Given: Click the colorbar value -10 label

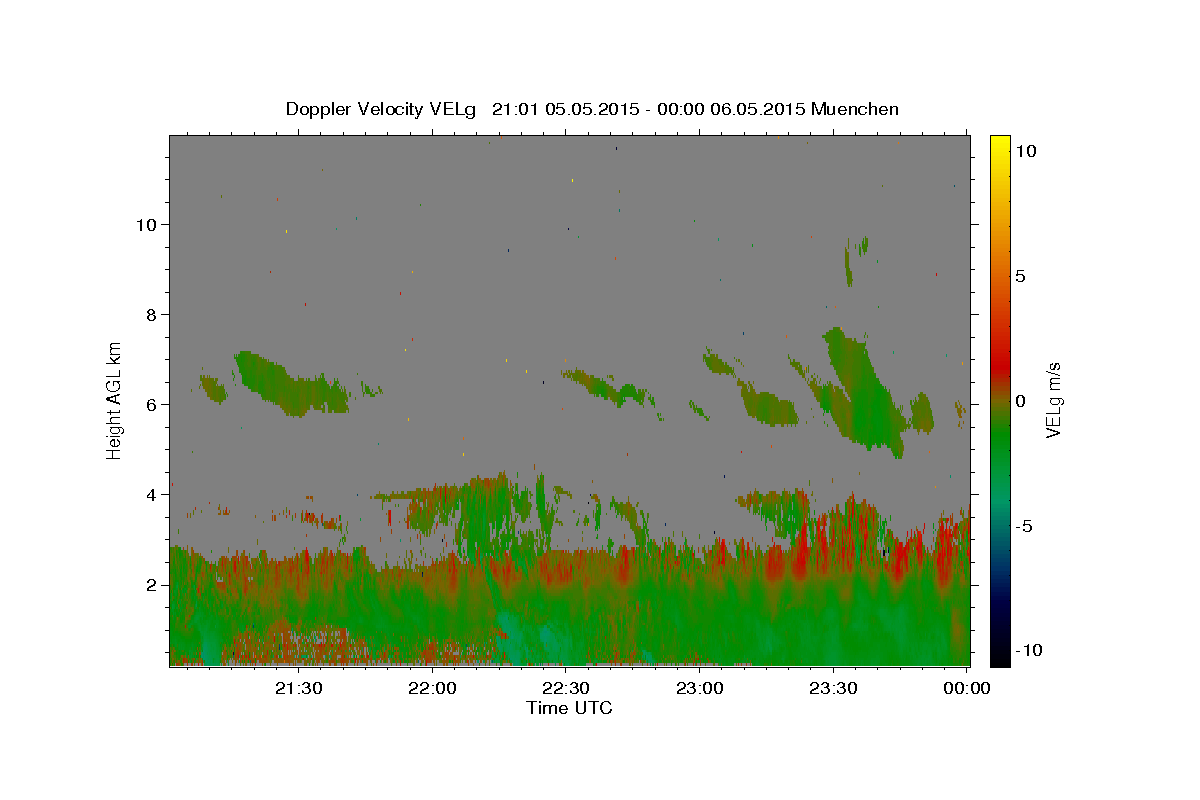Looking at the screenshot, I should 1029,650.
